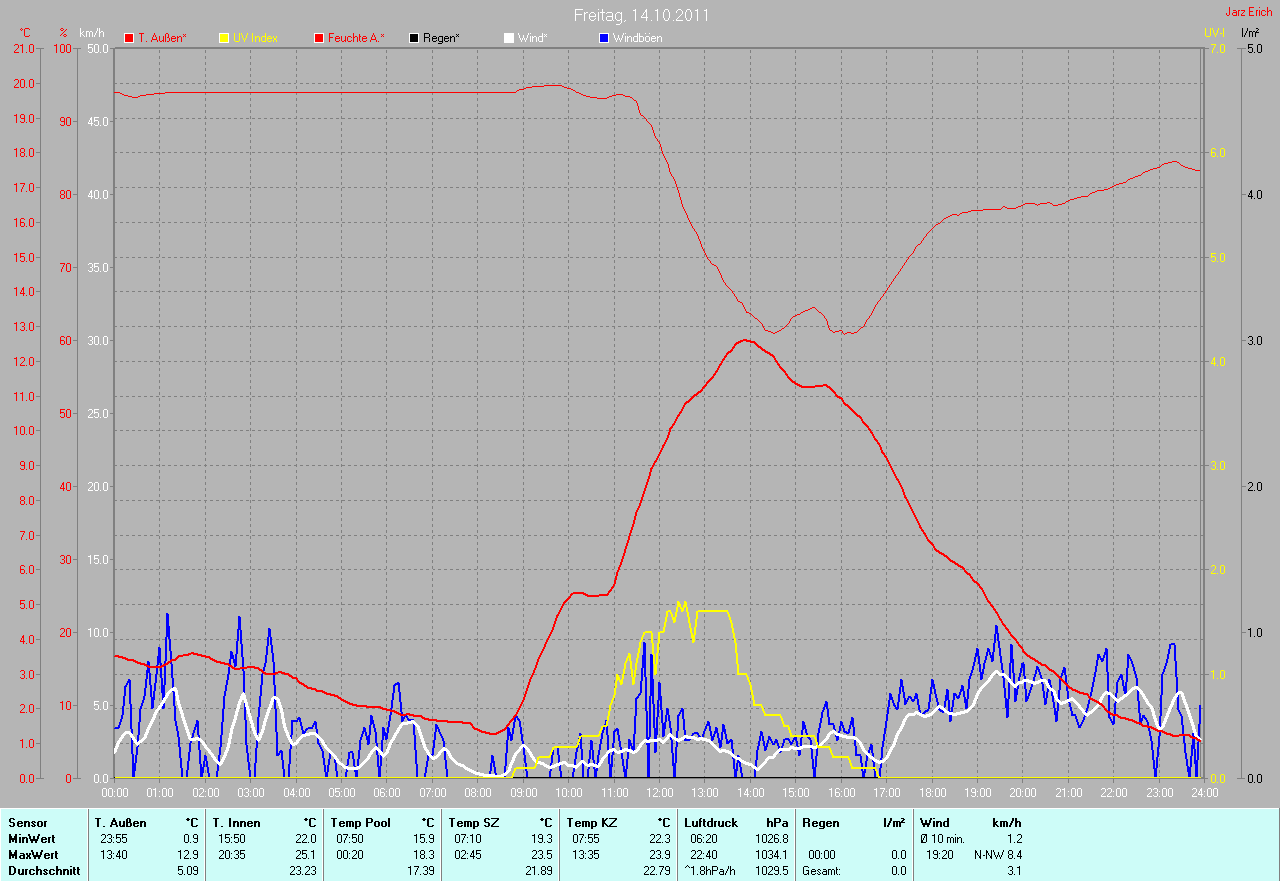
Task: Click the 'Temp Pool' column header
Action: (360, 822)
